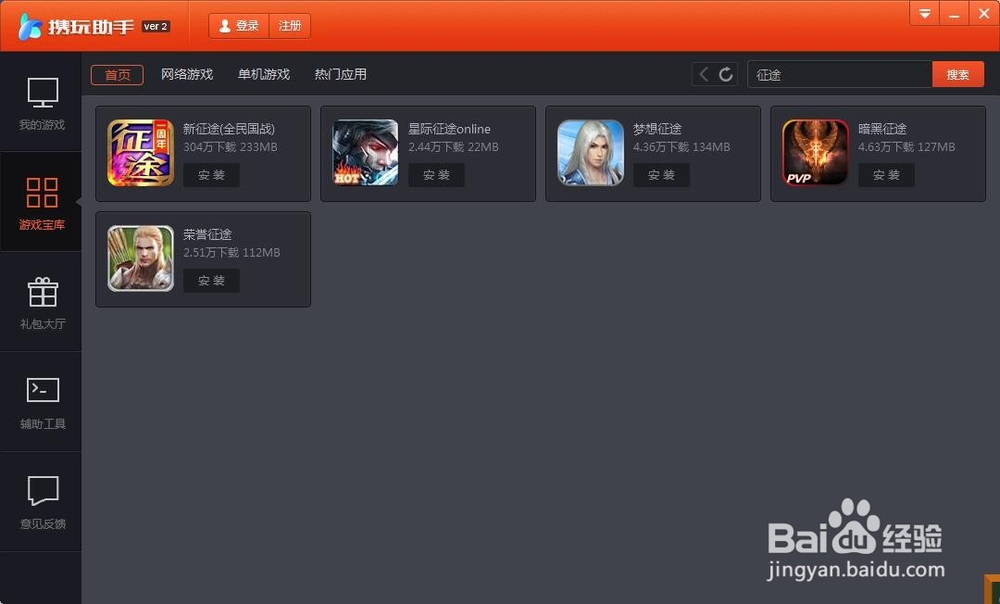This screenshot has width=1000, height=604.
Task: Click the 荣誉征途 title text
Action: coord(208,235)
